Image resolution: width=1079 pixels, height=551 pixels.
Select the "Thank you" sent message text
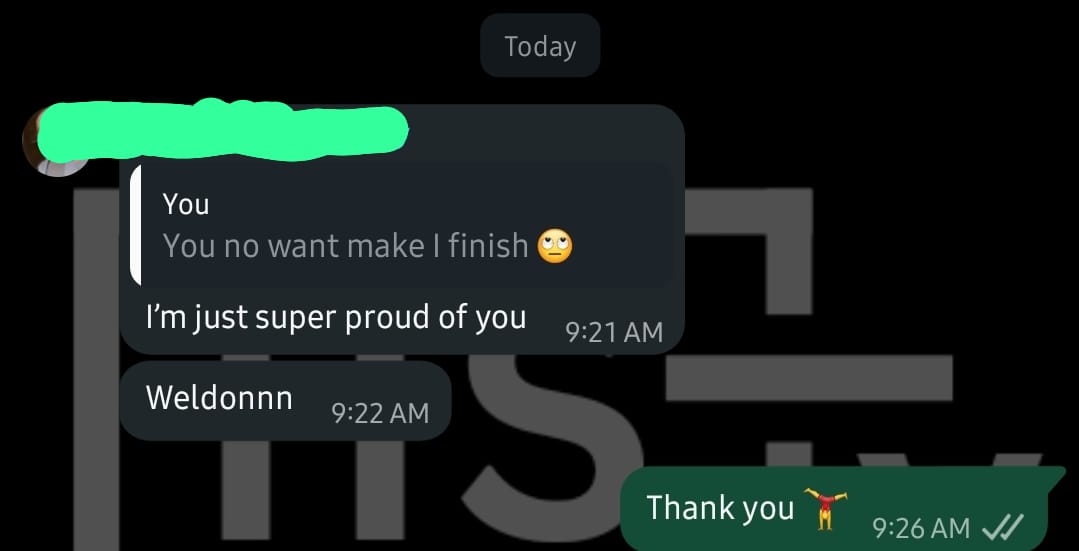click(x=720, y=508)
